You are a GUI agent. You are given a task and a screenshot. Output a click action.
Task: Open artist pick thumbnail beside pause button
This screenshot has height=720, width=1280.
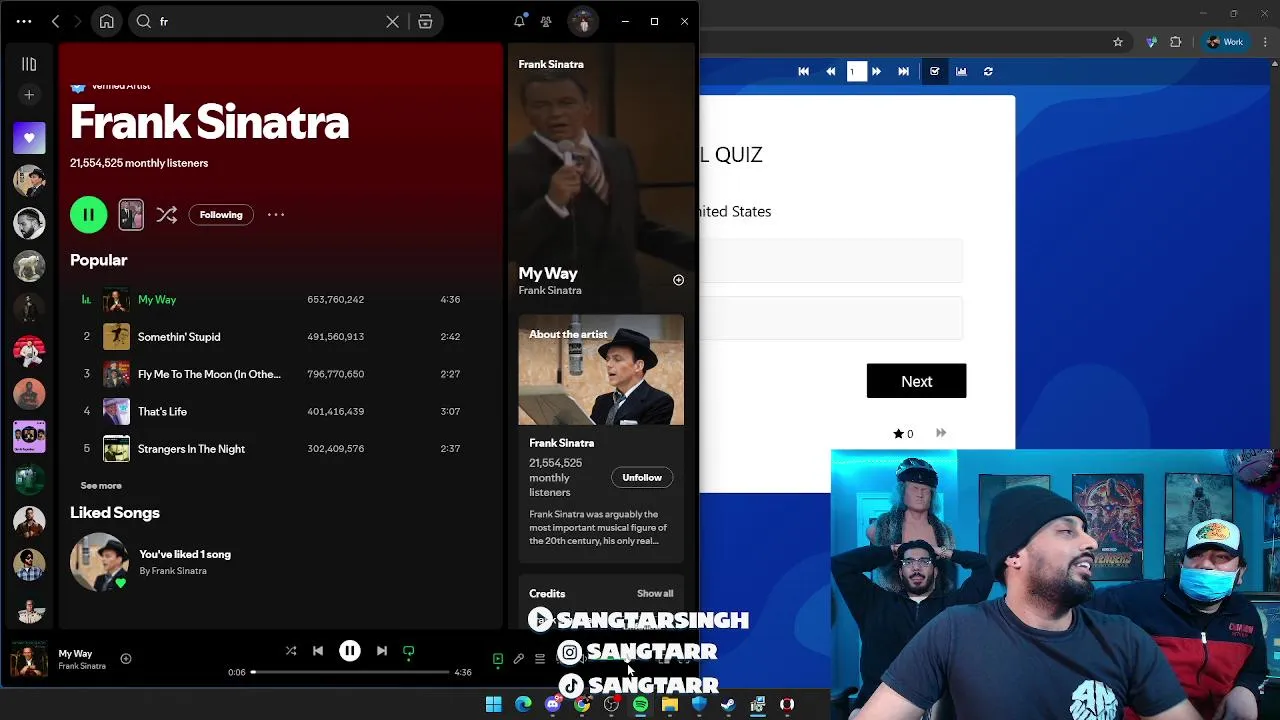coord(131,214)
